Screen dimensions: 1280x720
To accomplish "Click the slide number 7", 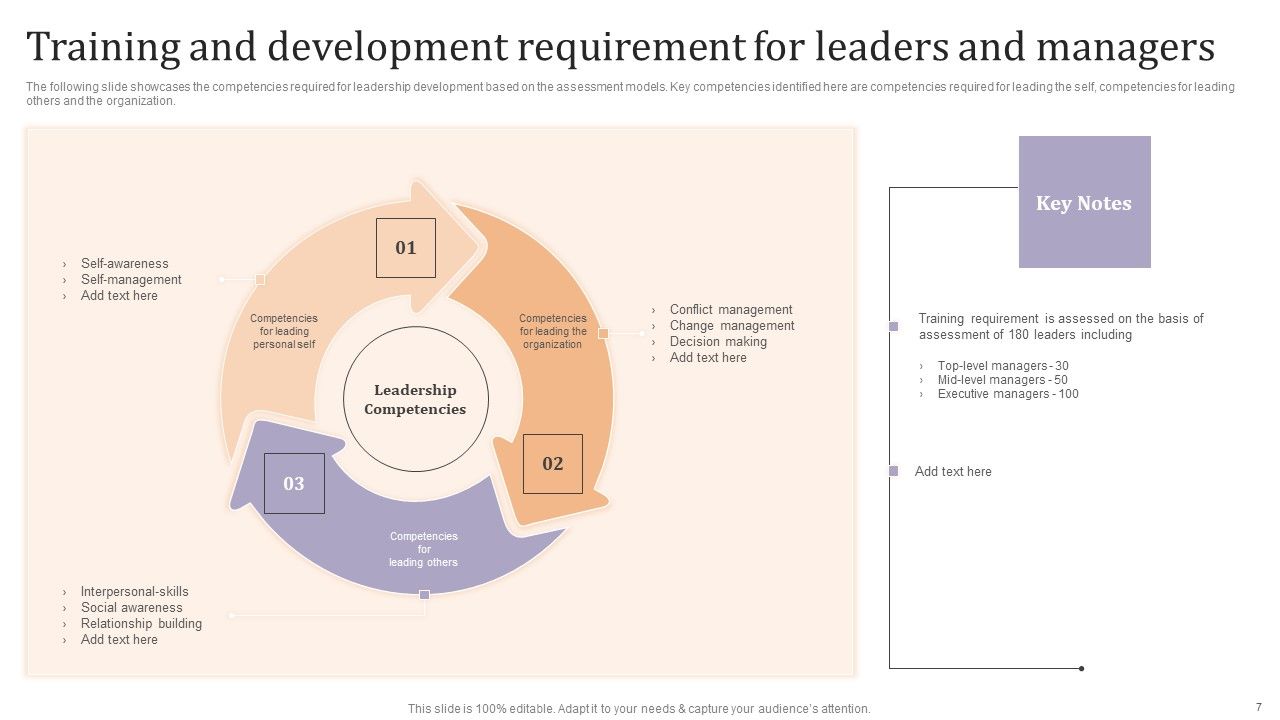I will click(1259, 706).
